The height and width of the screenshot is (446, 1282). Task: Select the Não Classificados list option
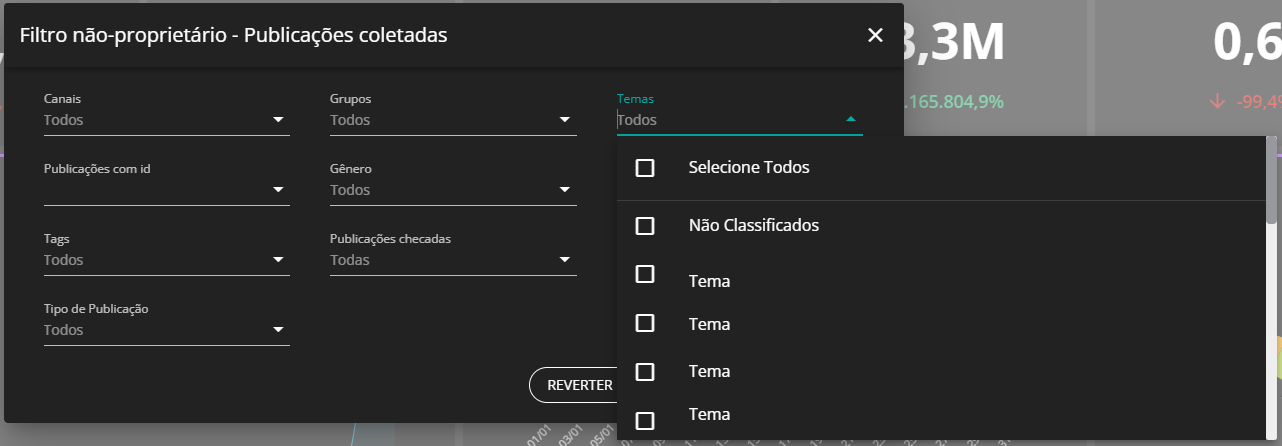[754, 226]
